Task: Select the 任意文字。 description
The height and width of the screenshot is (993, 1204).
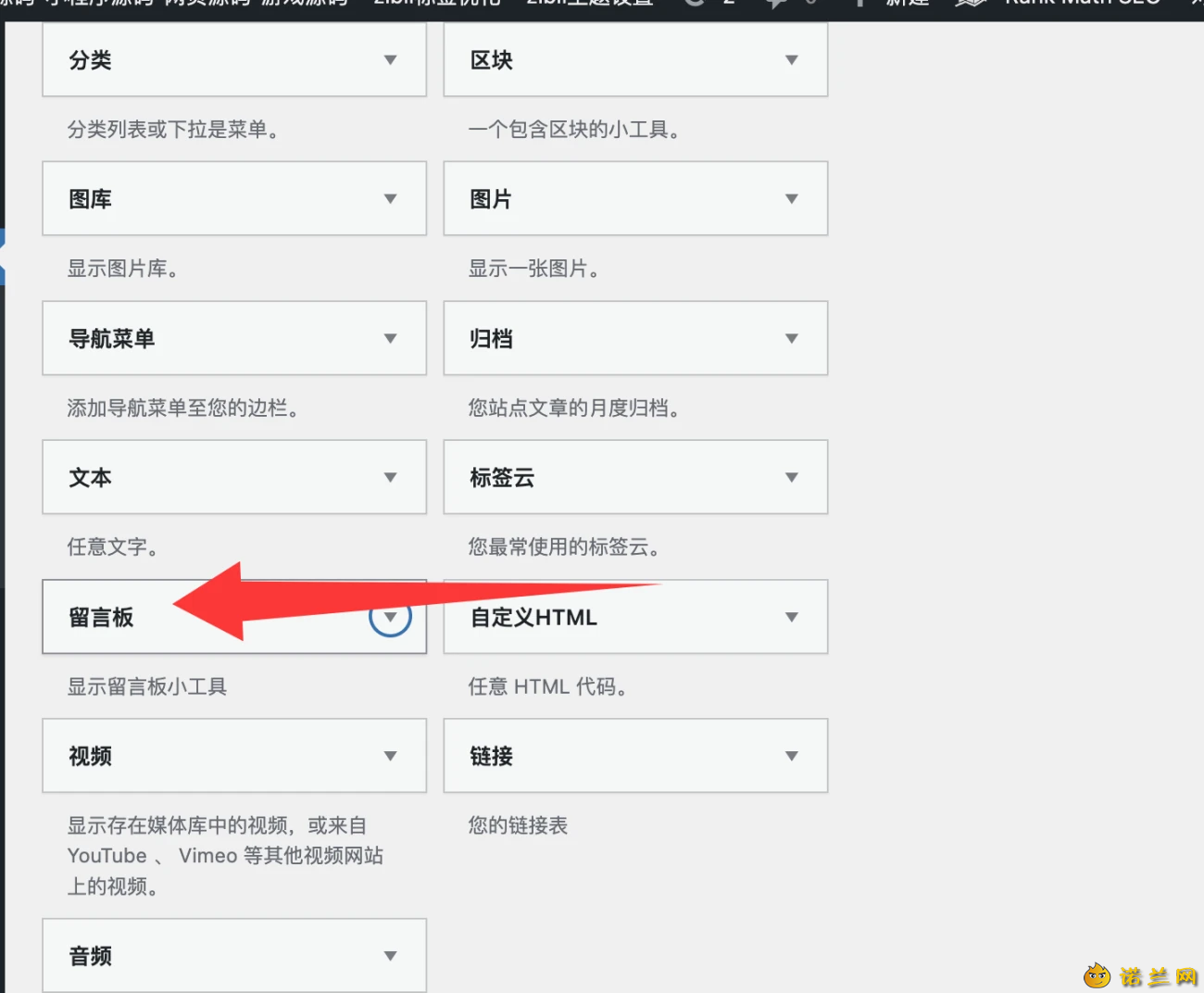Action: click(113, 547)
